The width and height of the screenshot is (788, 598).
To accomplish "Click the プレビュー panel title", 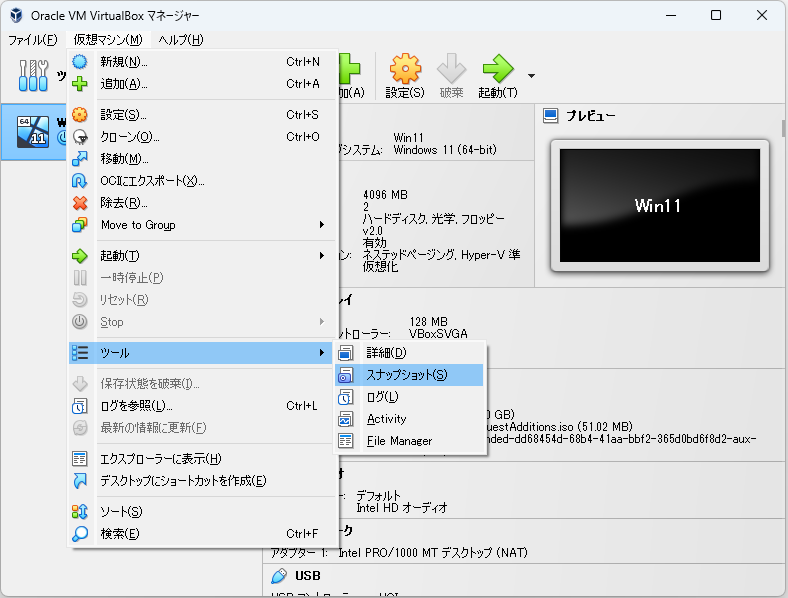I will point(591,116).
